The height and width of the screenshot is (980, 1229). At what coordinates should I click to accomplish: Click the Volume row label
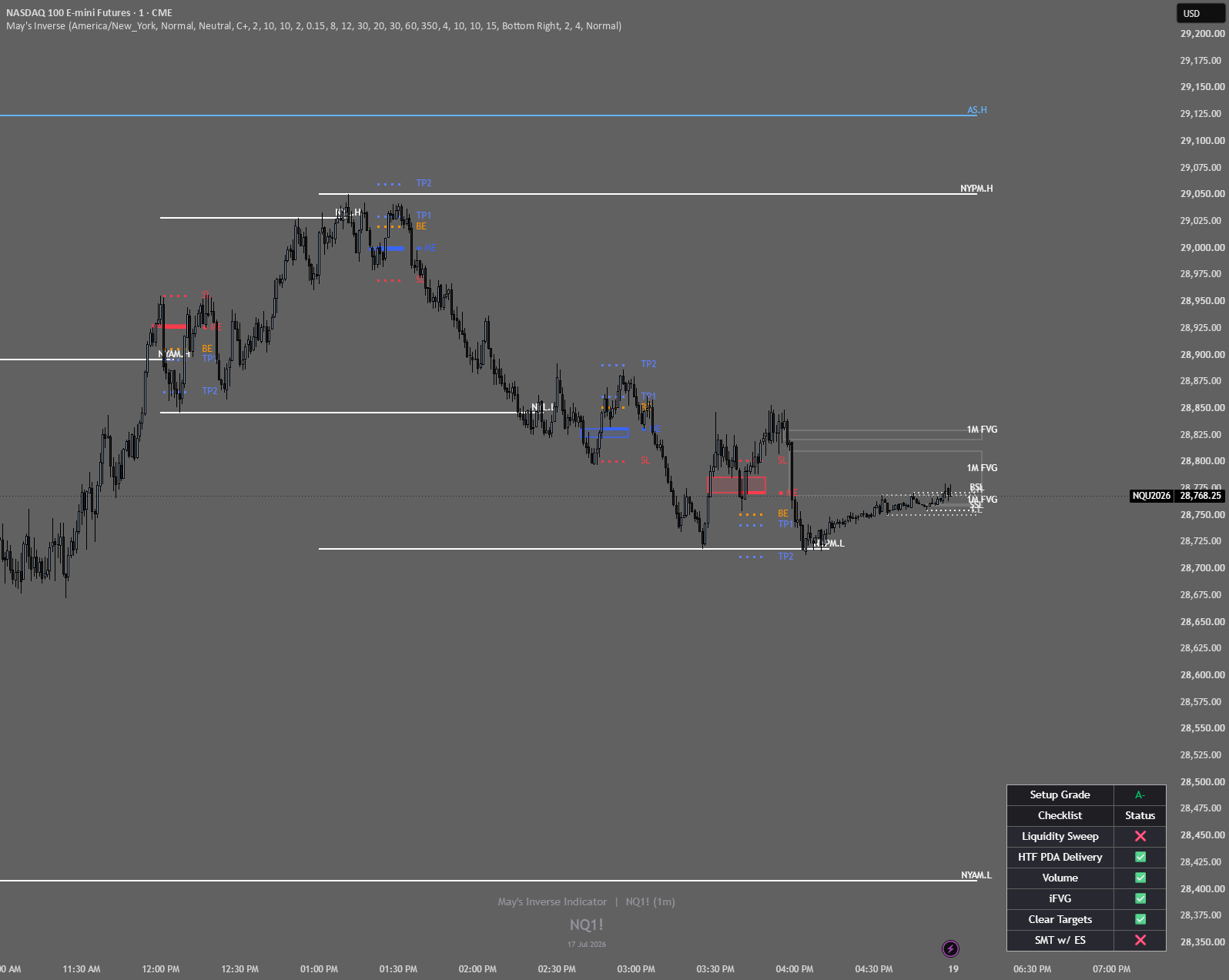click(1060, 878)
